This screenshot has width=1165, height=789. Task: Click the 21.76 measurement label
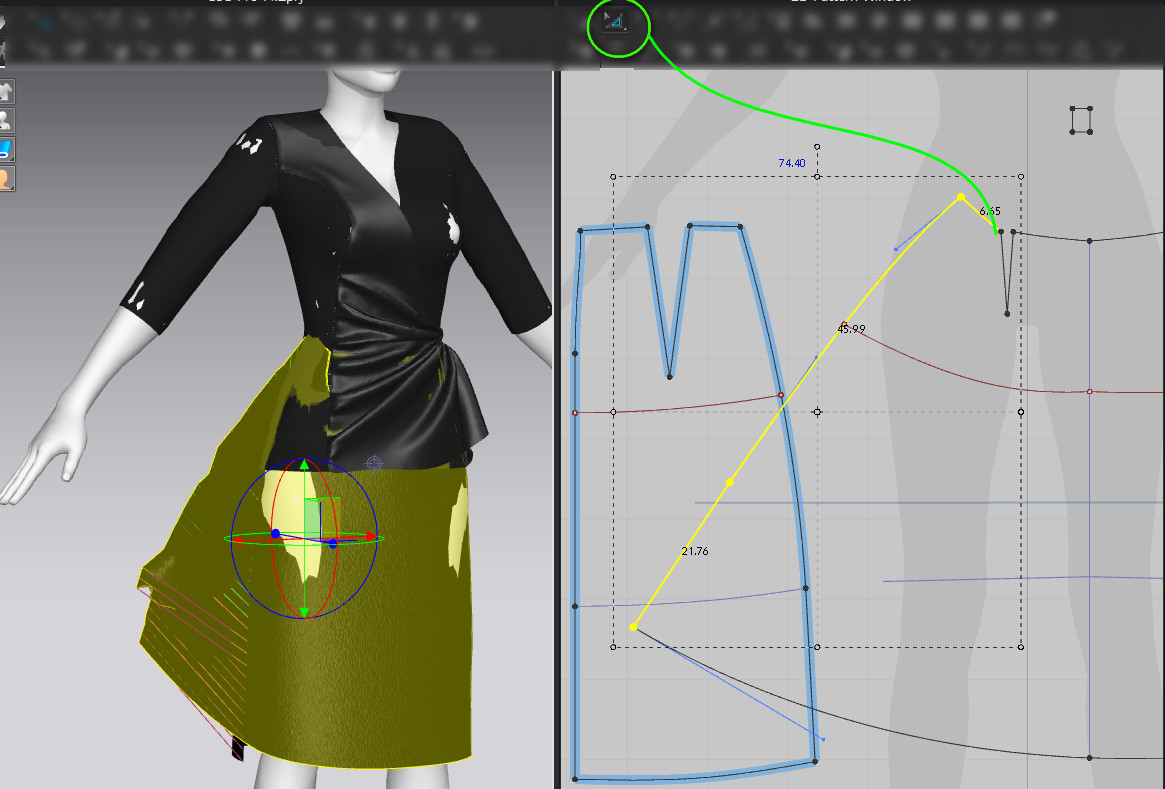point(694,551)
